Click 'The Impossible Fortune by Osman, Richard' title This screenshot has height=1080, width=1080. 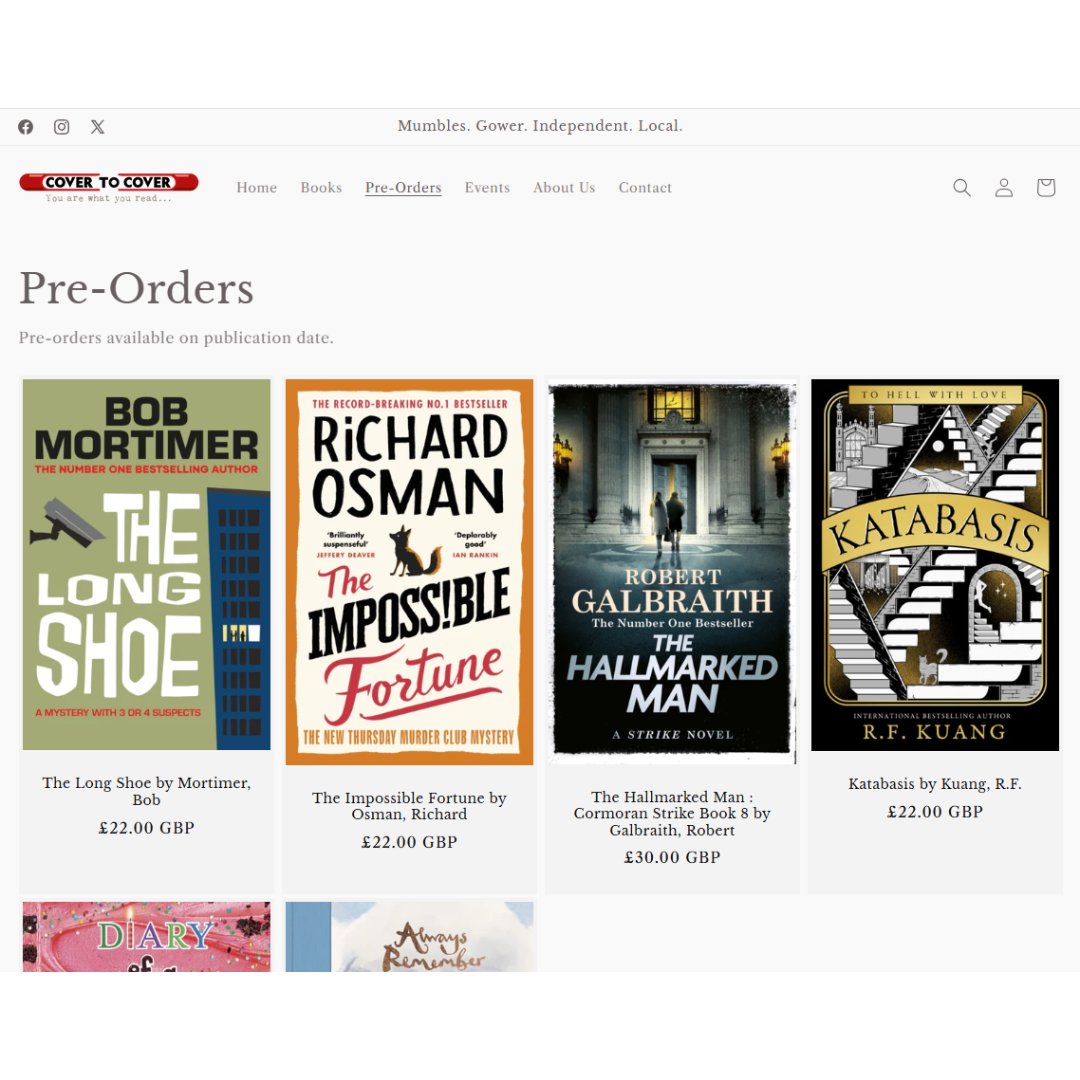click(409, 806)
